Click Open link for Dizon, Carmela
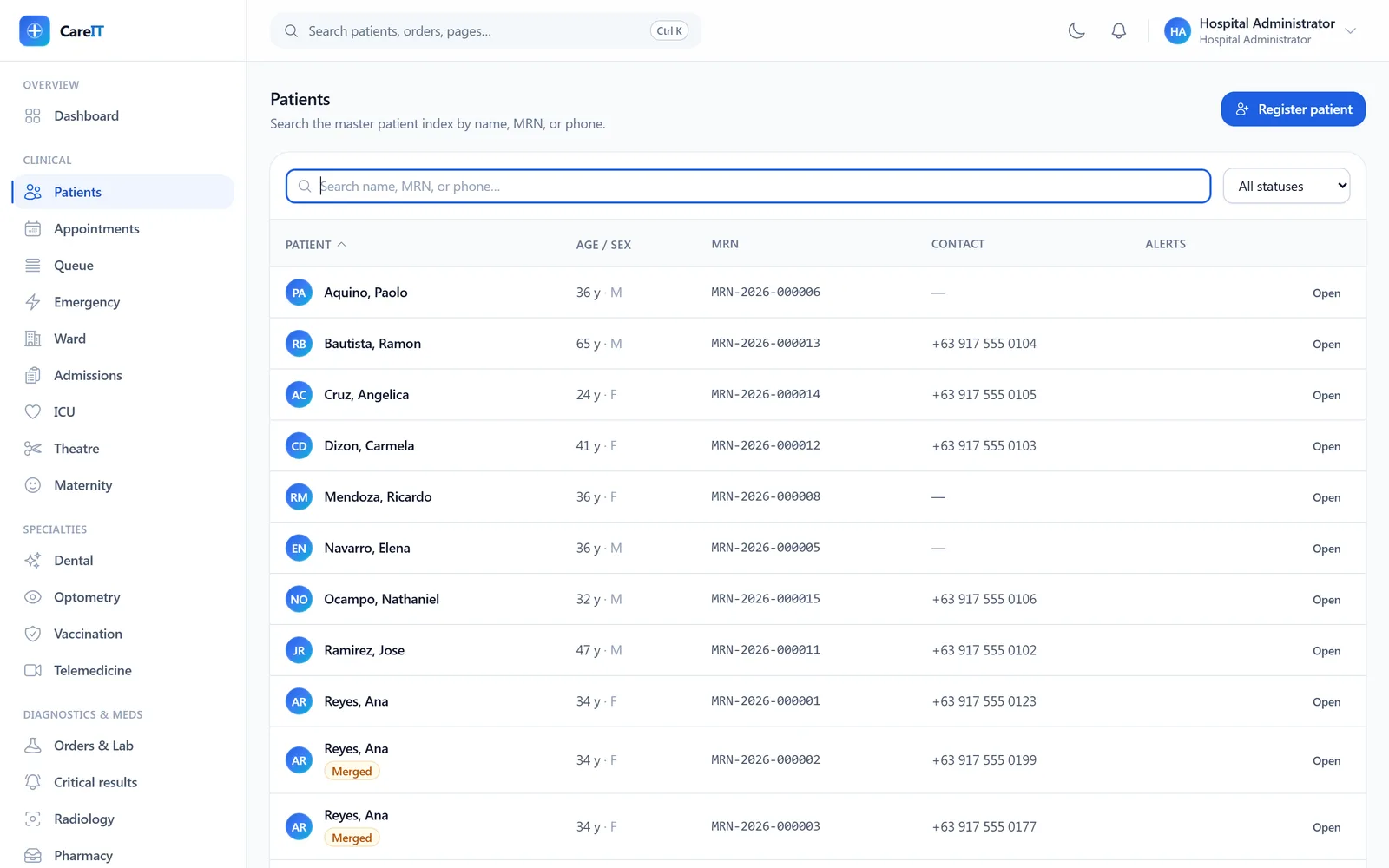Screen dimensions: 1389x868 pyautogui.click(x=1326, y=447)
